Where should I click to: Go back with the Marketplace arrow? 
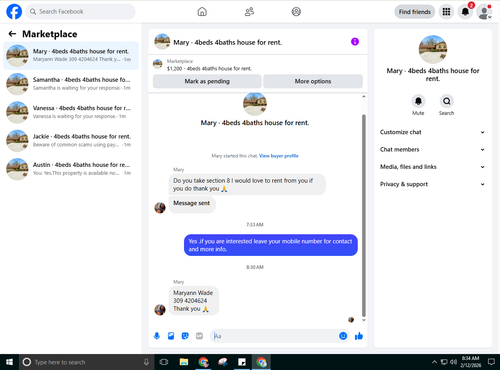click(12, 34)
